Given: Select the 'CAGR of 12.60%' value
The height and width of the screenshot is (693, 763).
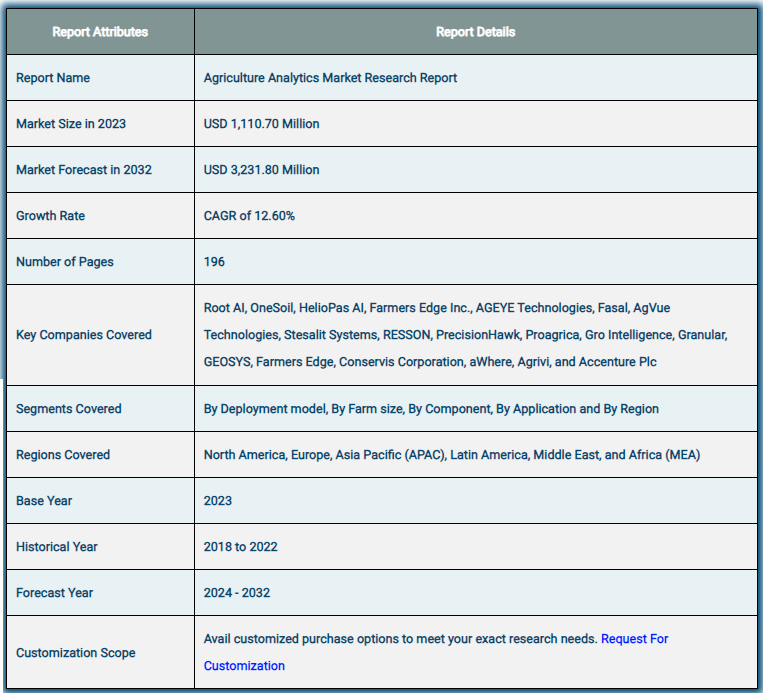Looking at the screenshot, I should click(x=249, y=216).
